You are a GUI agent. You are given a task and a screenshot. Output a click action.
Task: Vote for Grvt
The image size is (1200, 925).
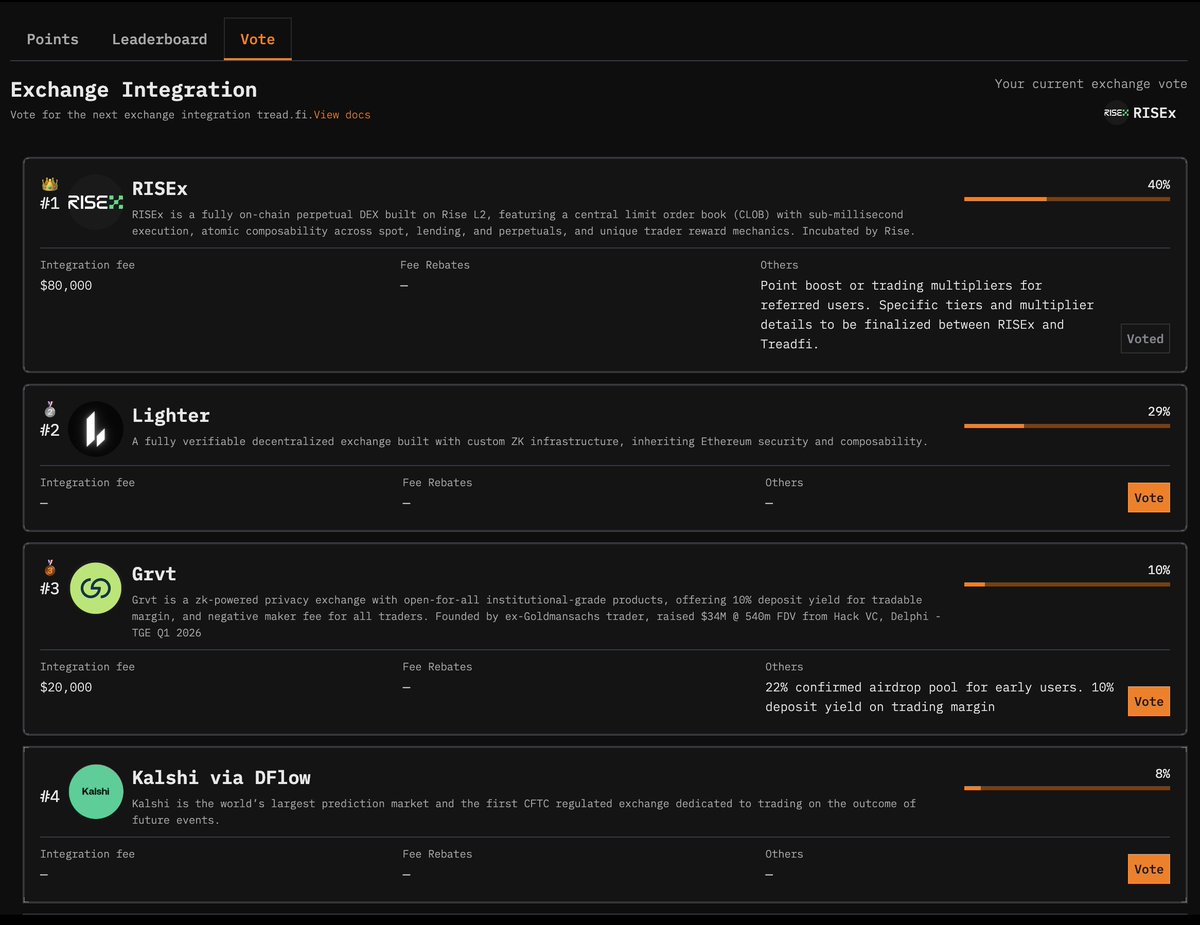(1149, 702)
